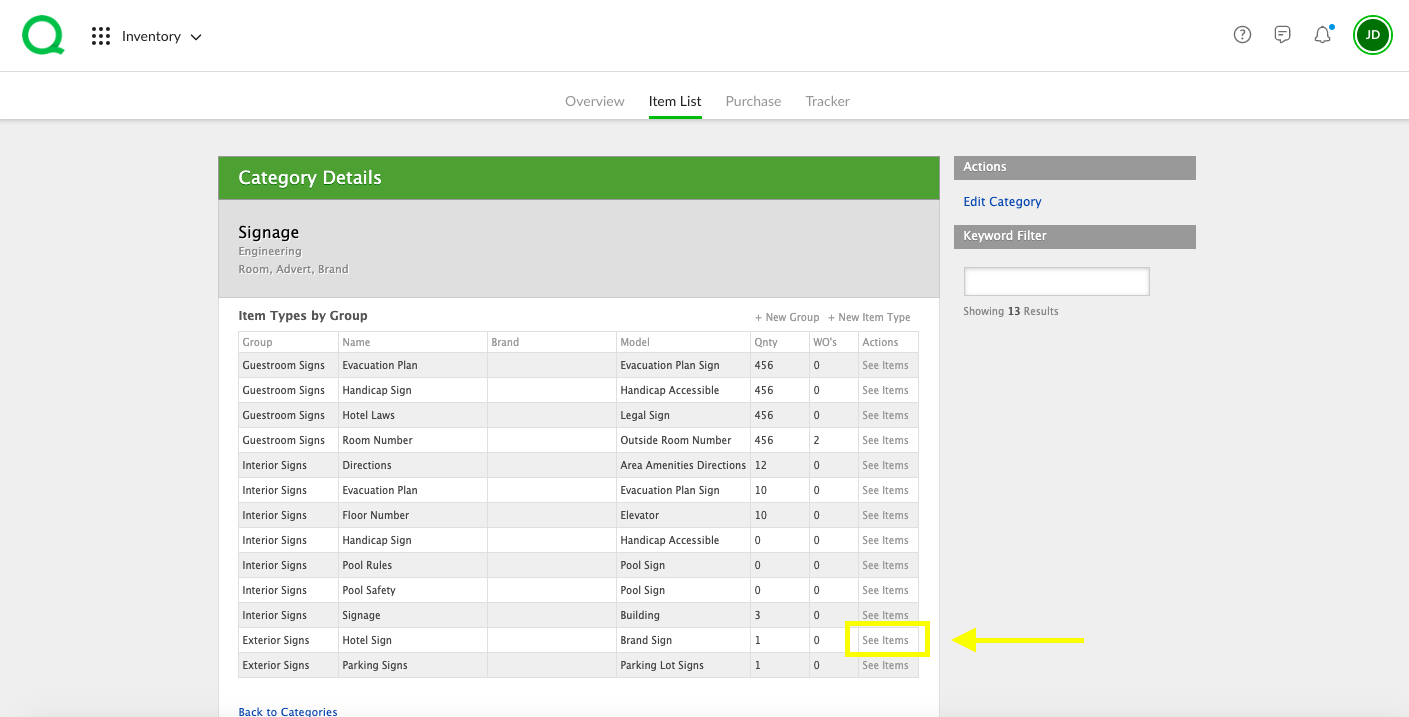See Items for the Room Number row
This screenshot has height=717, width=1409.
pyautogui.click(x=885, y=440)
